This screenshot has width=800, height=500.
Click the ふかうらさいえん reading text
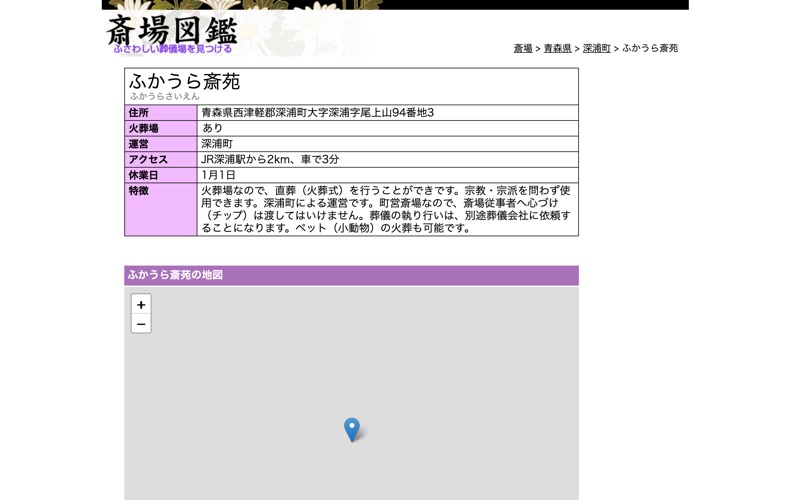[x=164, y=96]
